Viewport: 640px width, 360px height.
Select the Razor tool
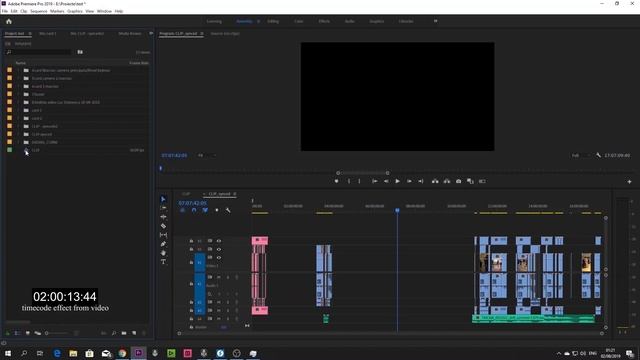tap(163, 226)
